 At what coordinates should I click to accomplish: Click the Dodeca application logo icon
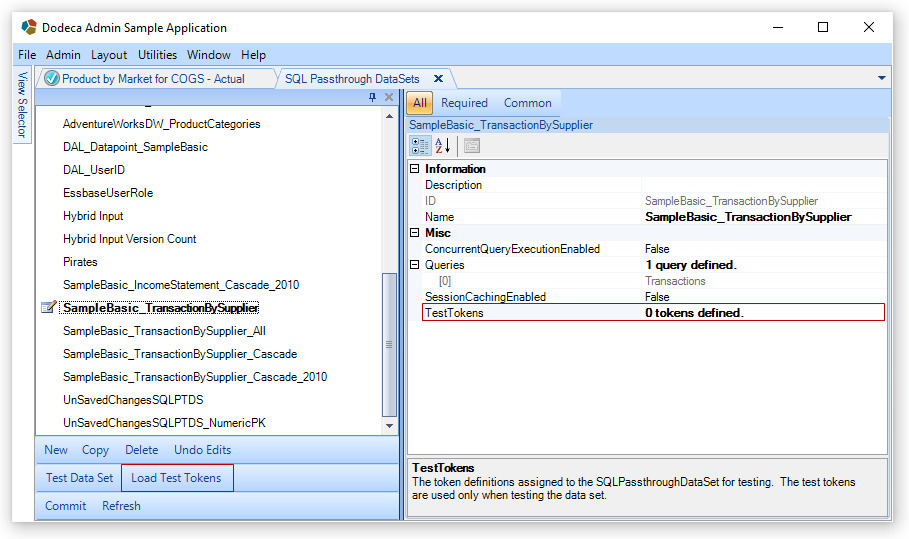click(29, 27)
